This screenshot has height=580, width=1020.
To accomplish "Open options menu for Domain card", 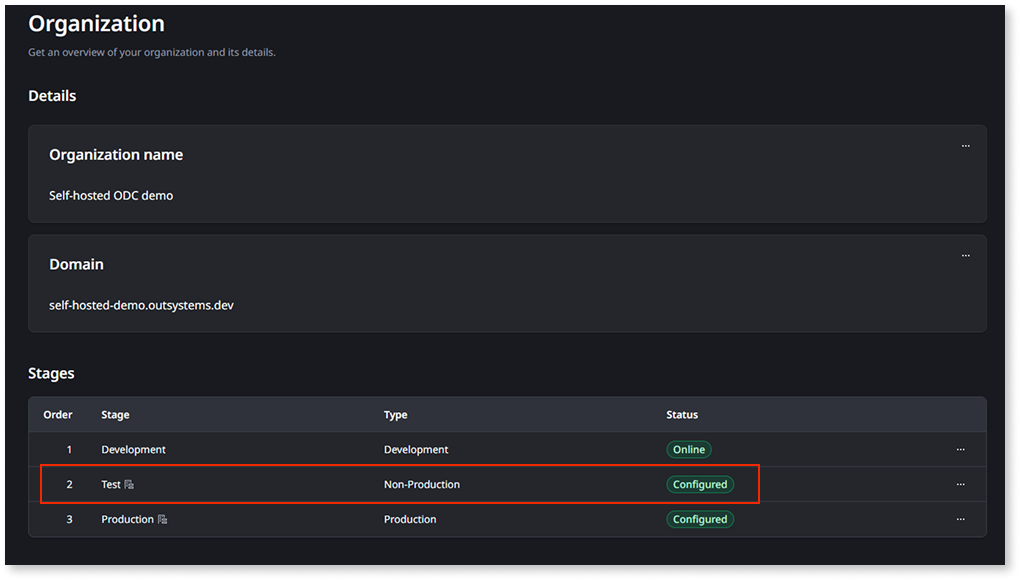I will 965,256.
